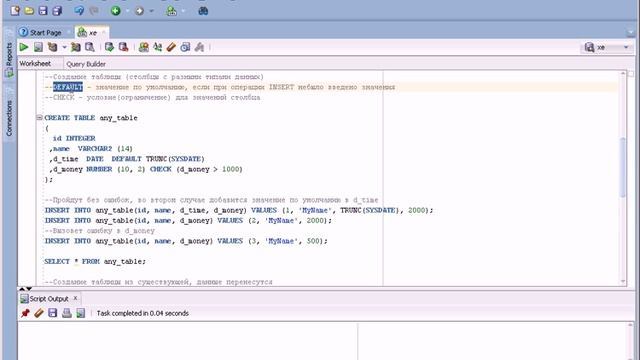Screen dimensions: 640x360
Task: Click the d_money NUMBER CHECK line
Action: (146, 169)
